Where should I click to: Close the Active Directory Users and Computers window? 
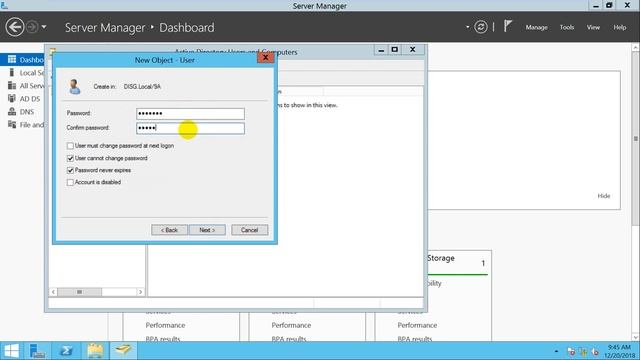click(413, 50)
